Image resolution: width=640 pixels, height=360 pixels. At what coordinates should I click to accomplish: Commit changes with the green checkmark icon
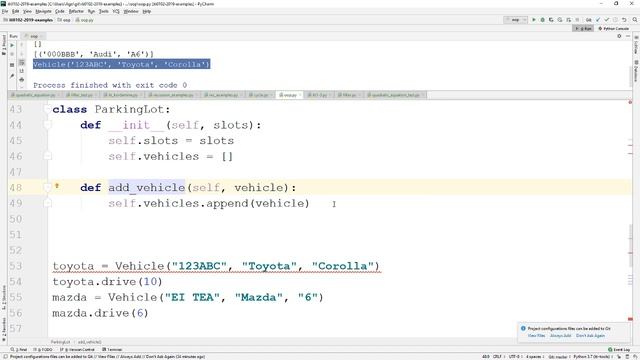[x=607, y=20]
